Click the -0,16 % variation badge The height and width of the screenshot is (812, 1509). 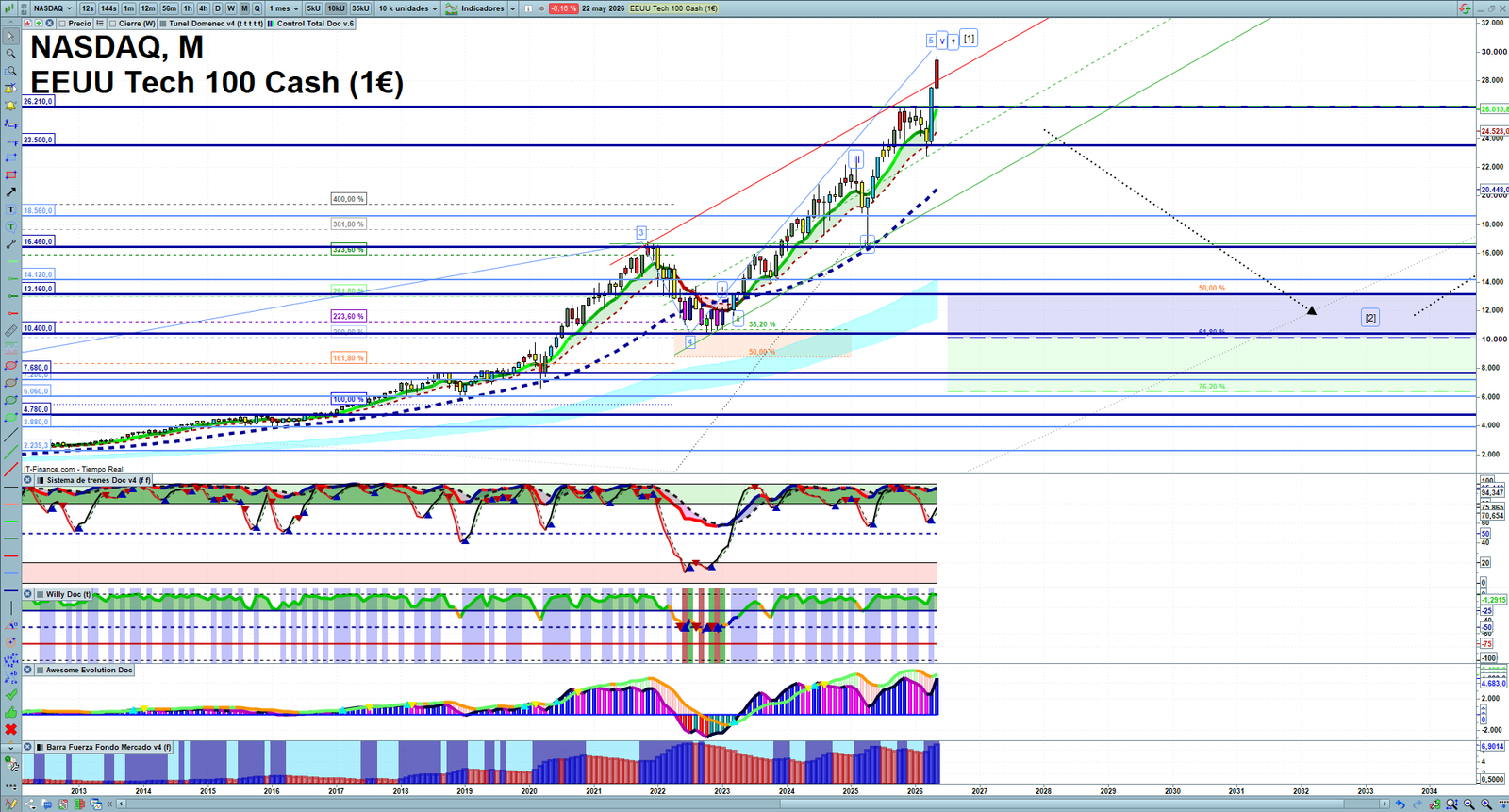(x=563, y=8)
